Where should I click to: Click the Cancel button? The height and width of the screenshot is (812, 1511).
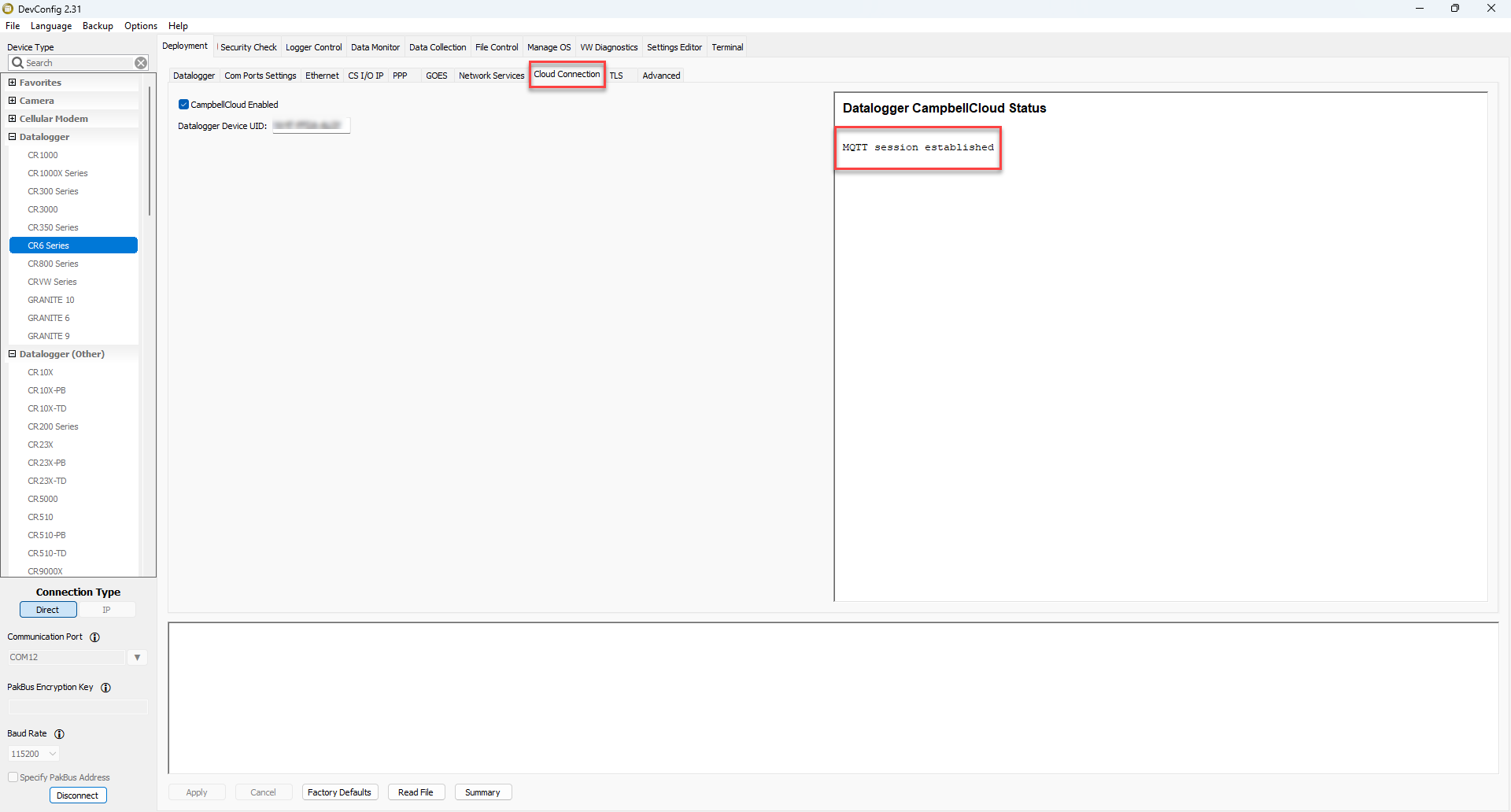coord(263,792)
